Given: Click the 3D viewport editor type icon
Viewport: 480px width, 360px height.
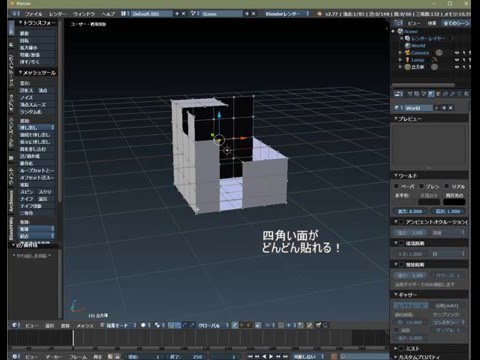Looking at the screenshot, I should 15,325.
